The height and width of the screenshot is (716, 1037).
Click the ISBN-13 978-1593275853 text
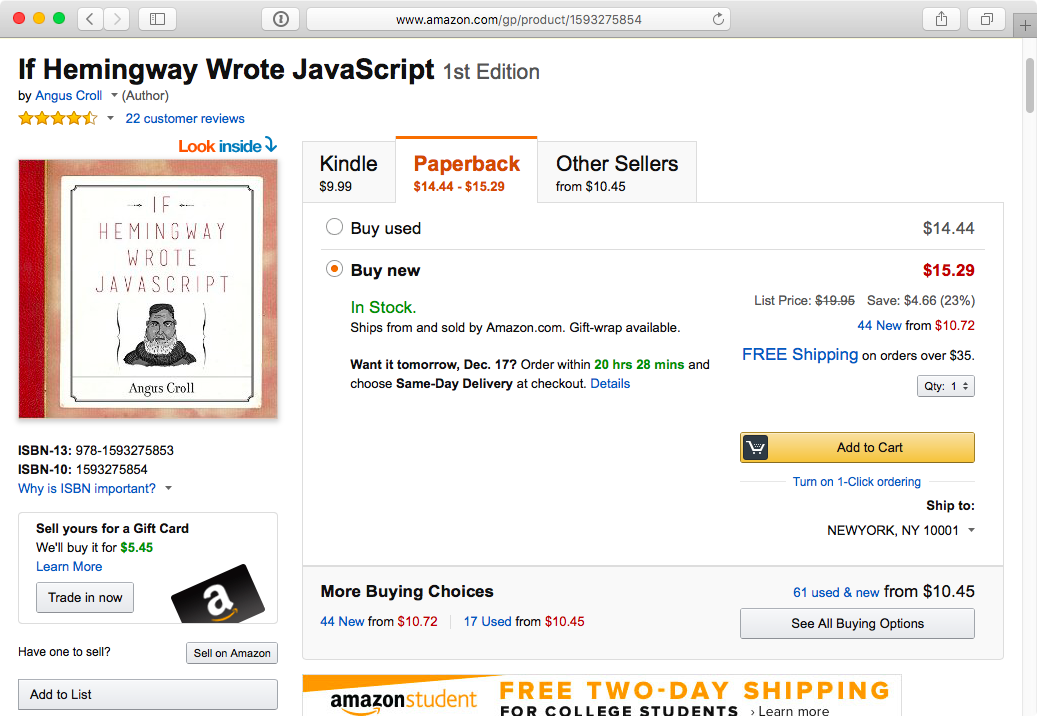point(96,450)
